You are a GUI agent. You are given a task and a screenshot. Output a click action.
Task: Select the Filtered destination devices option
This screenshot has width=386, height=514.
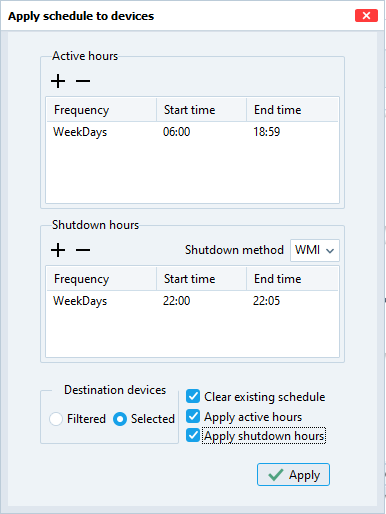point(56,419)
